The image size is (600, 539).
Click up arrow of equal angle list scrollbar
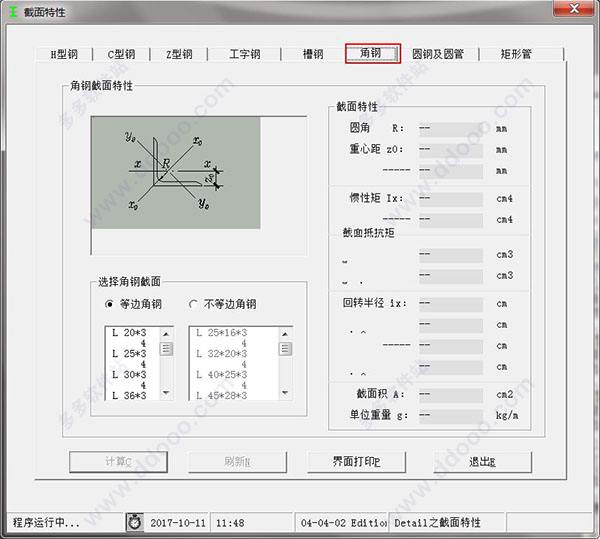166,334
